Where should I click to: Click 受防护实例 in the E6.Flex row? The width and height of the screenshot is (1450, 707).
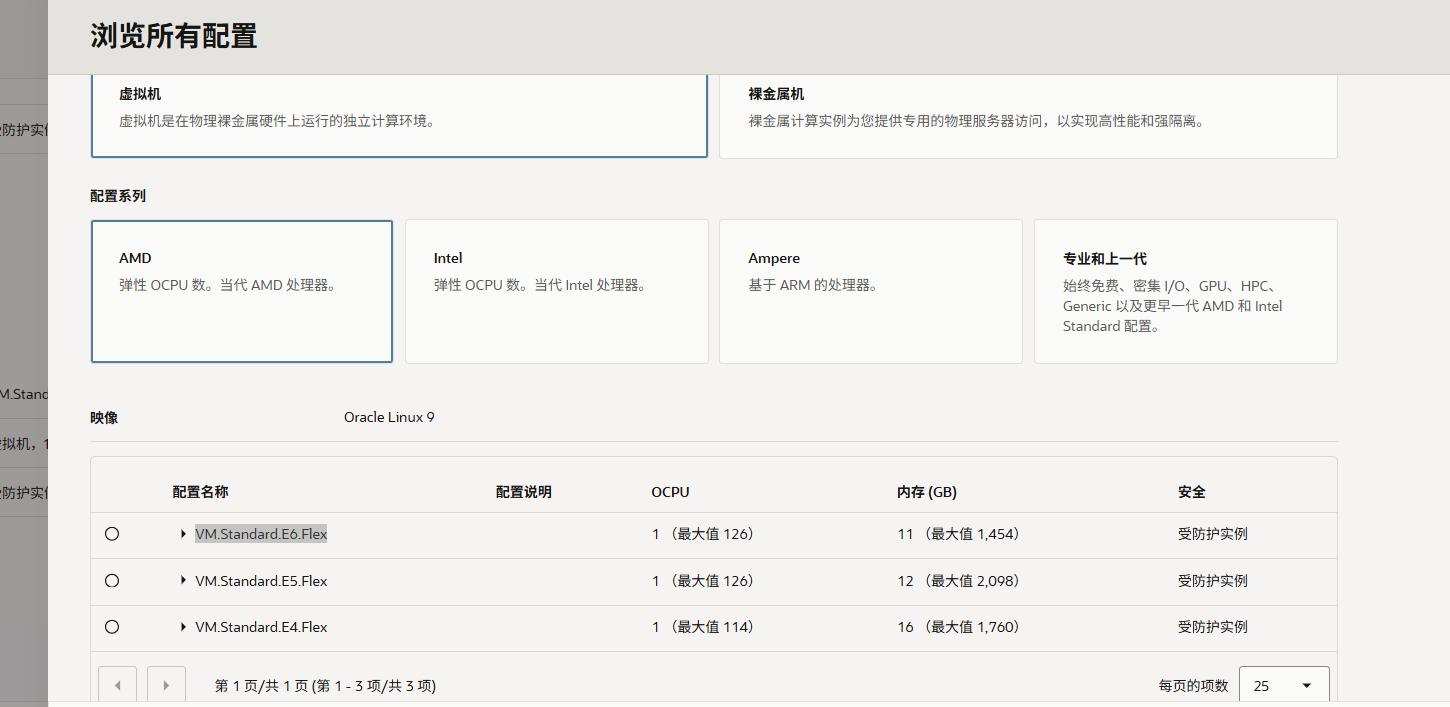pos(1213,534)
